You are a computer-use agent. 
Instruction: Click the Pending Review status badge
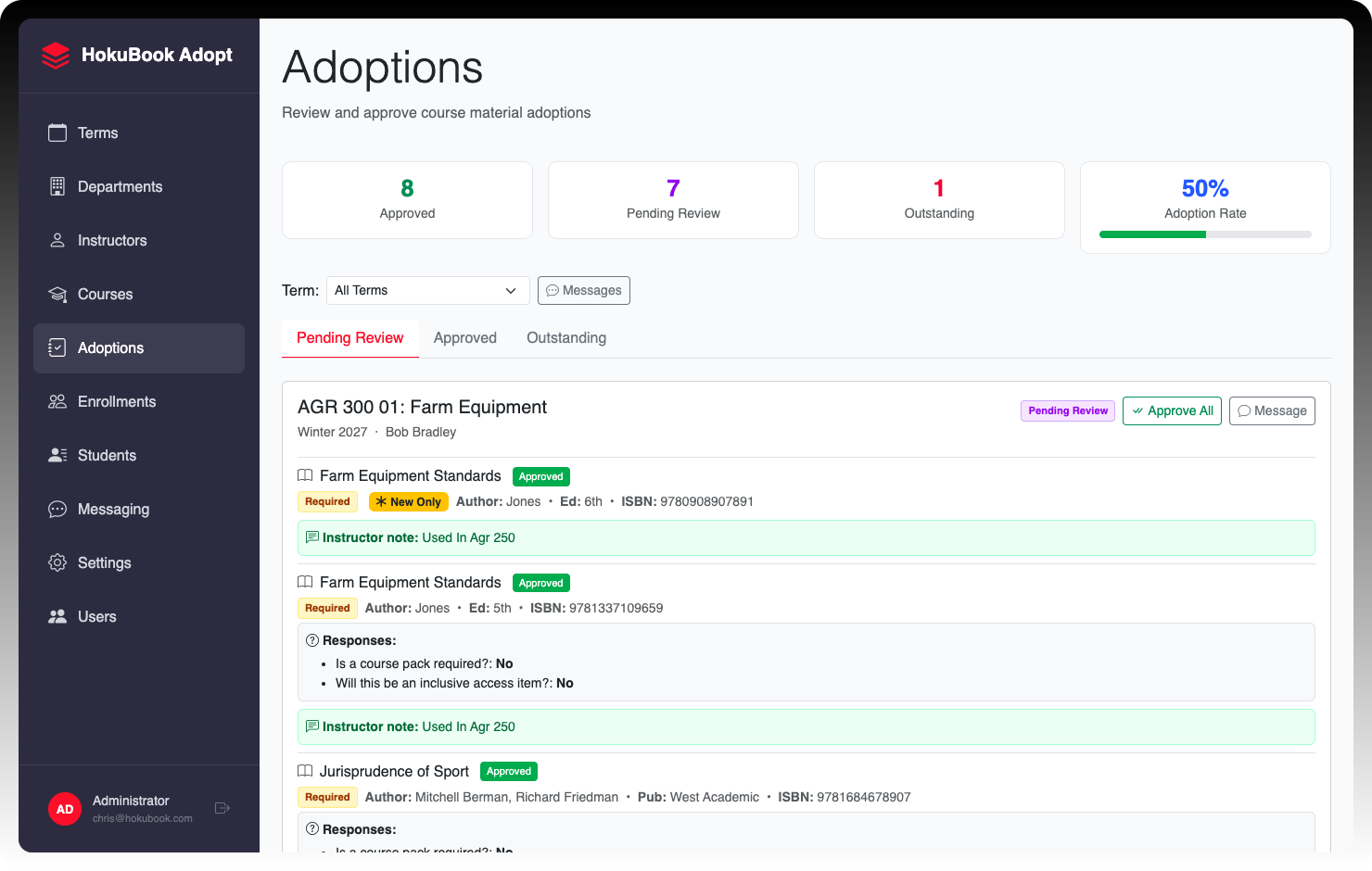coord(1068,410)
